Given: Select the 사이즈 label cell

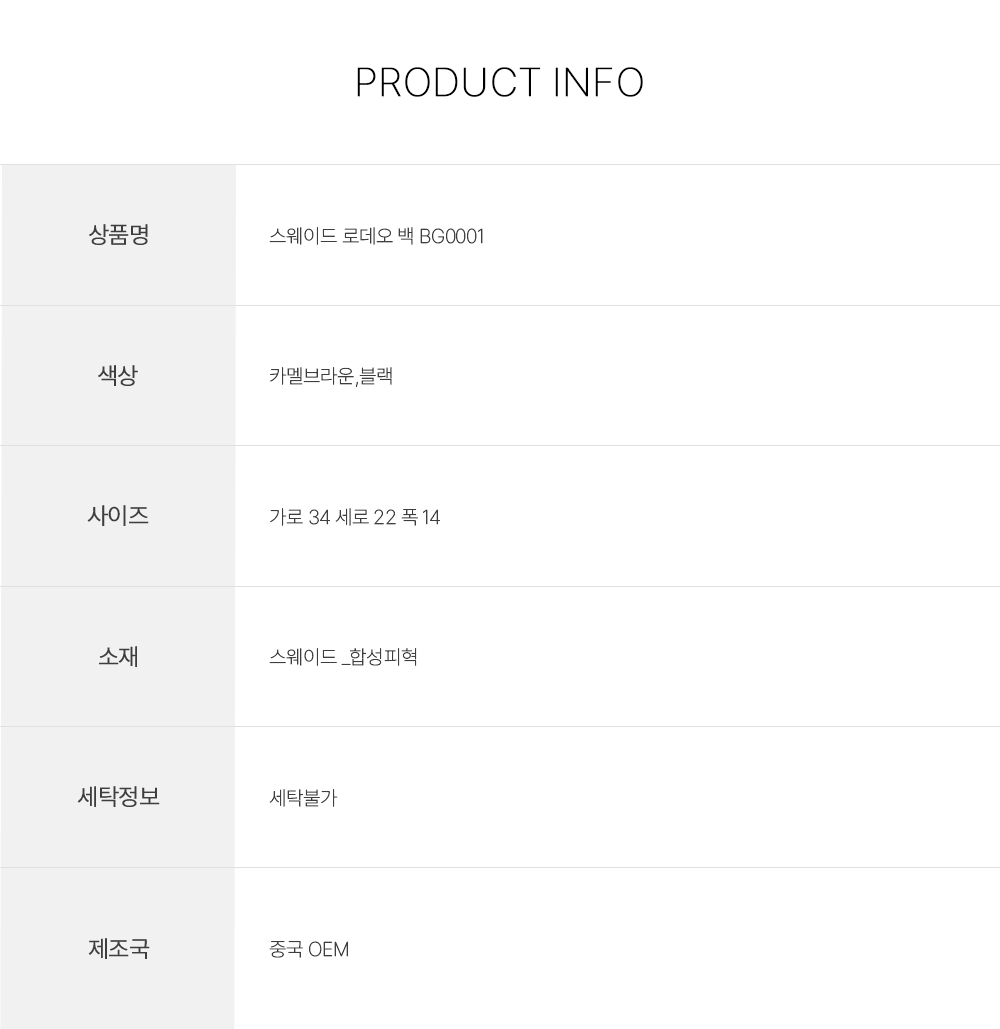Looking at the screenshot, I should tap(118, 516).
